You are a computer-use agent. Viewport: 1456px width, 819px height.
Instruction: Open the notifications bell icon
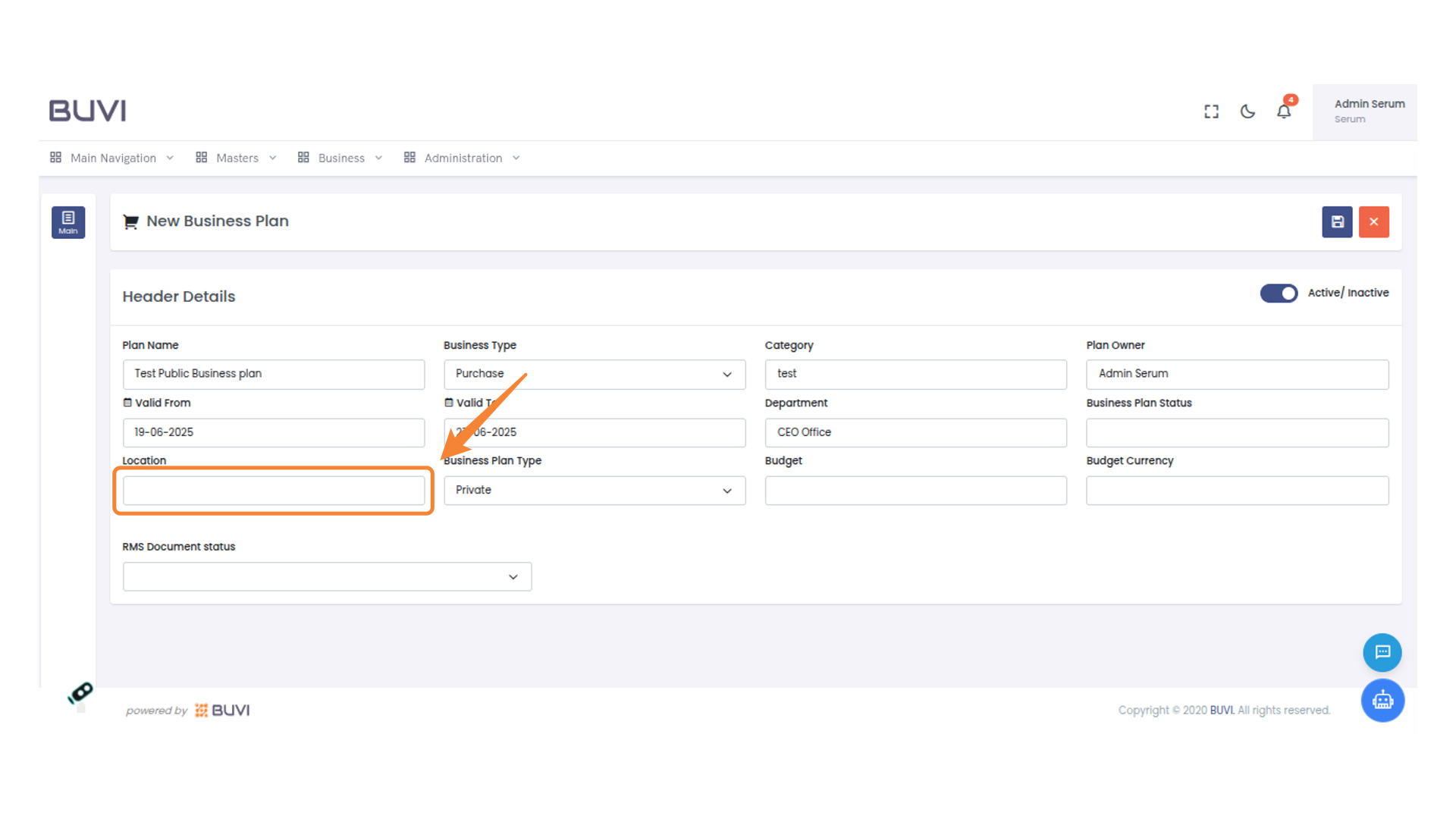click(x=1284, y=111)
